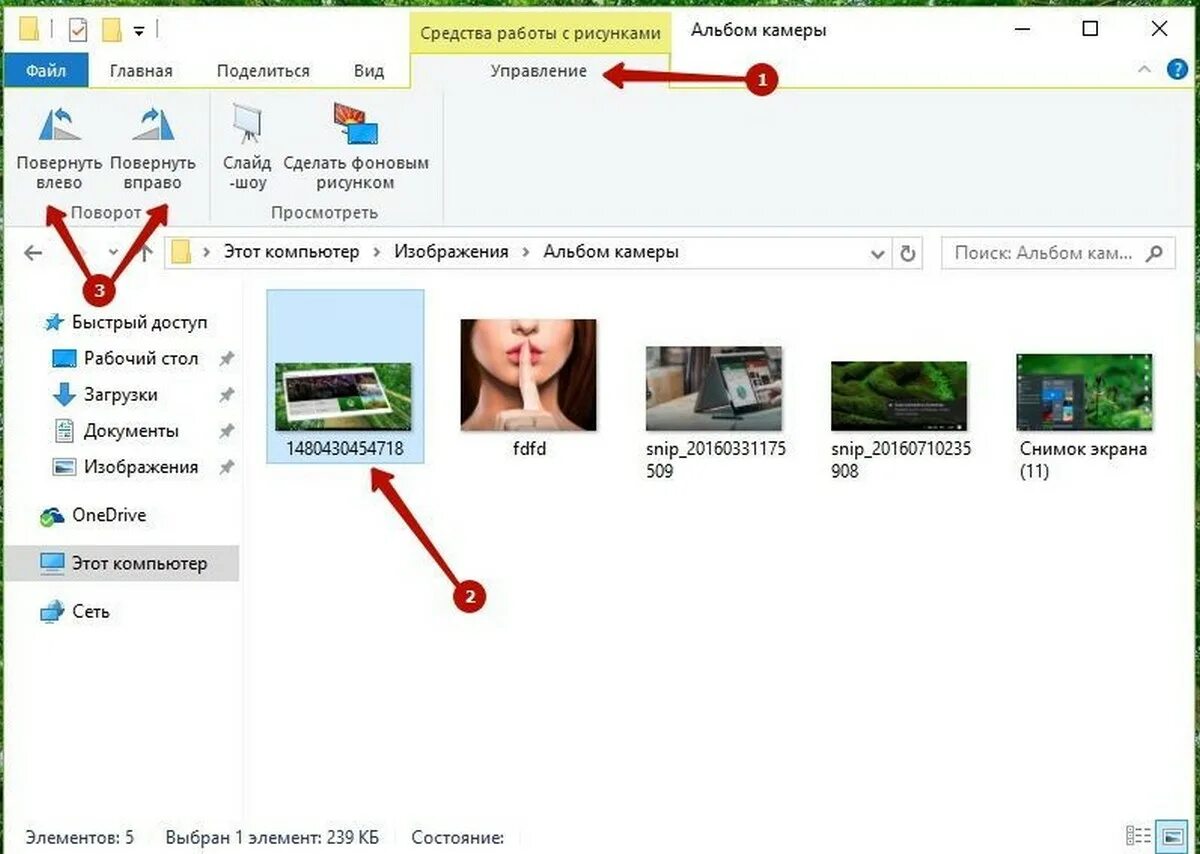Go up one folder level
The height and width of the screenshot is (854, 1200).
click(x=146, y=252)
